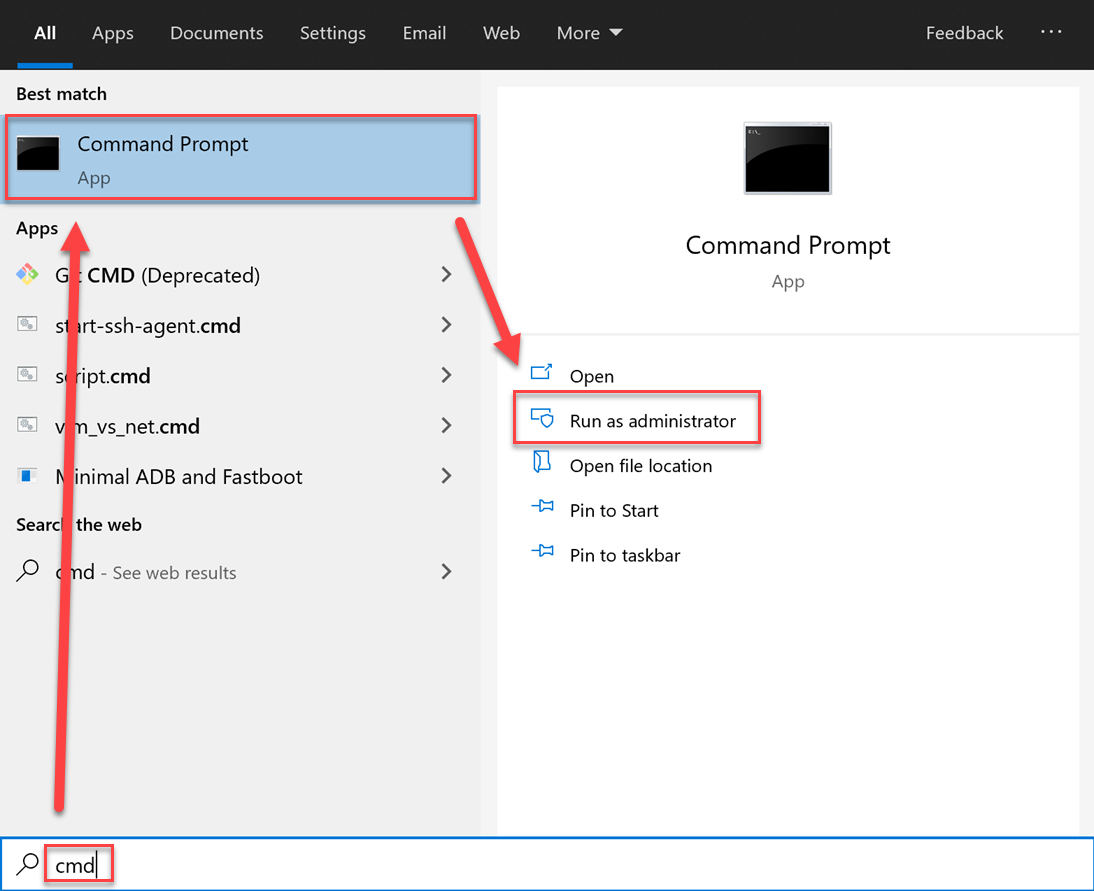This screenshot has width=1094, height=891.
Task: Expand the cmd web results chevron
Action: point(446,572)
